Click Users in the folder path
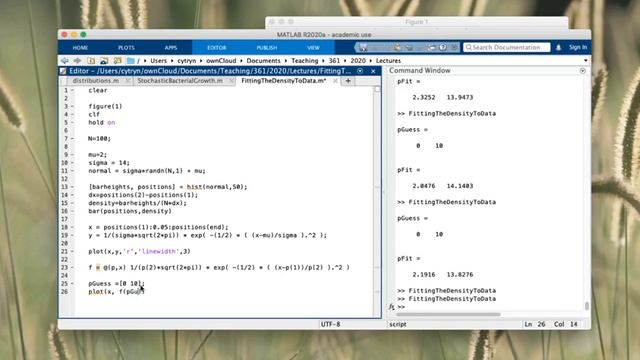The width and height of the screenshot is (640, 360). point(158,60)
